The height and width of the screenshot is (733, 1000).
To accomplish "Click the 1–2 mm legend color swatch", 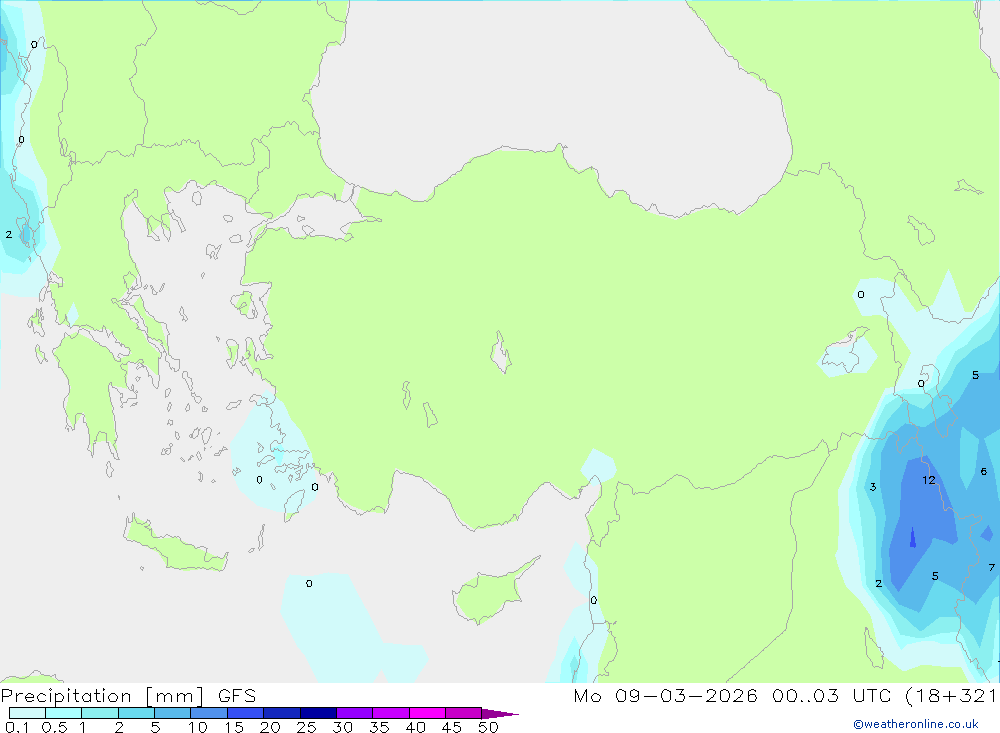I will 100,713.
